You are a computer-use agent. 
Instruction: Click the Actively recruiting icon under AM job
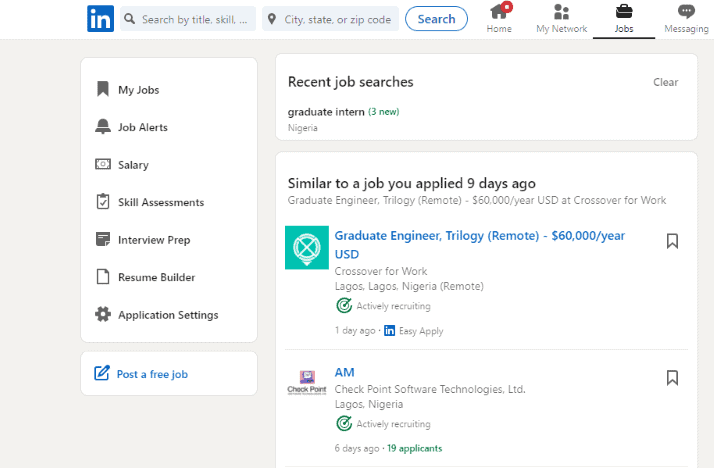[x=344, y=423]
